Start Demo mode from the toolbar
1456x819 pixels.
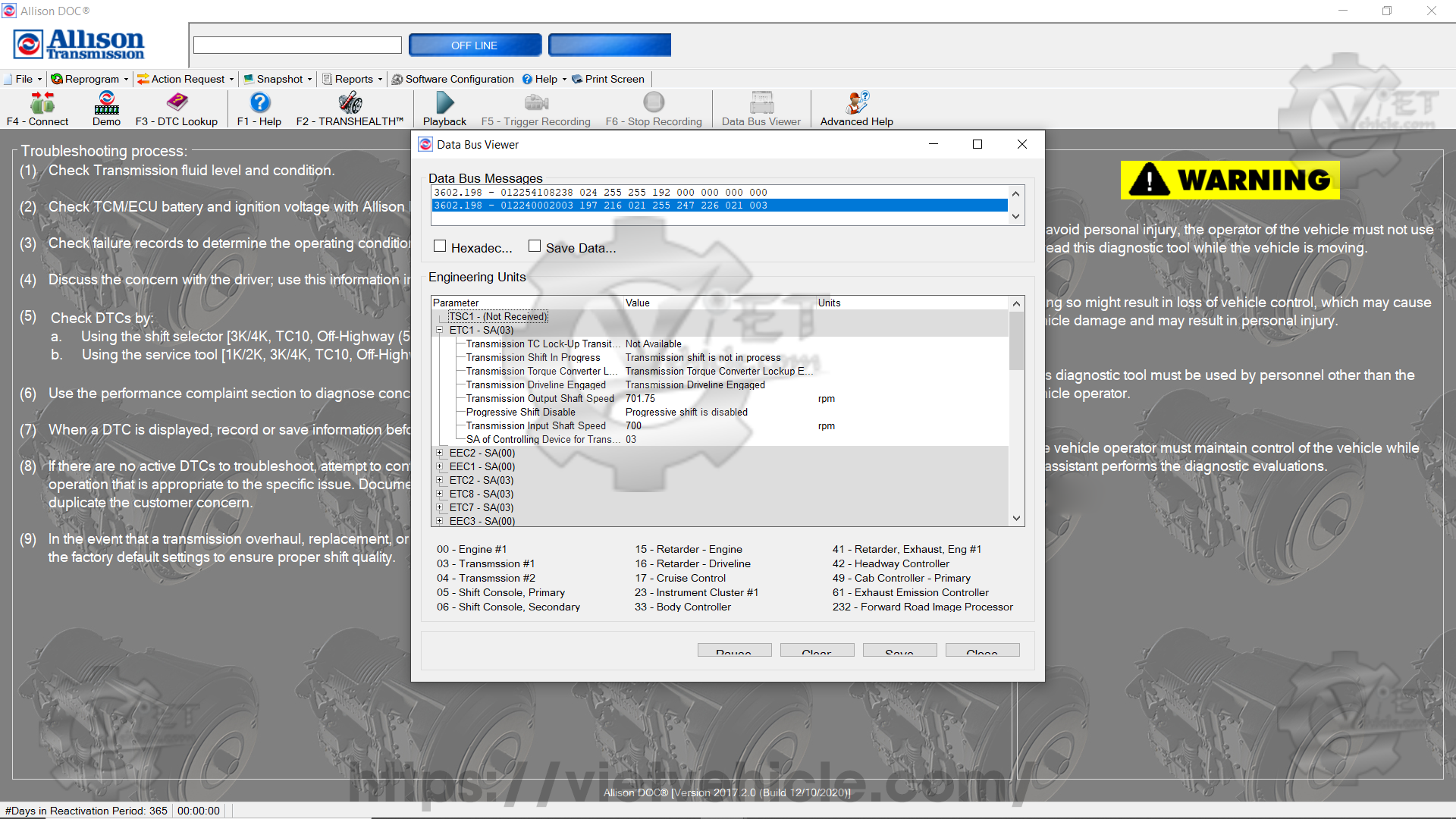click(x=106, y=108)
